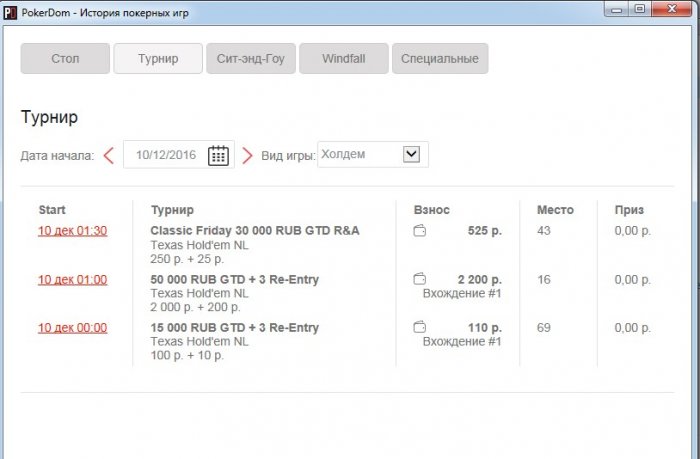Go to next date with right arrow
This screenshot has width=700, height=459.
(247, 156)
